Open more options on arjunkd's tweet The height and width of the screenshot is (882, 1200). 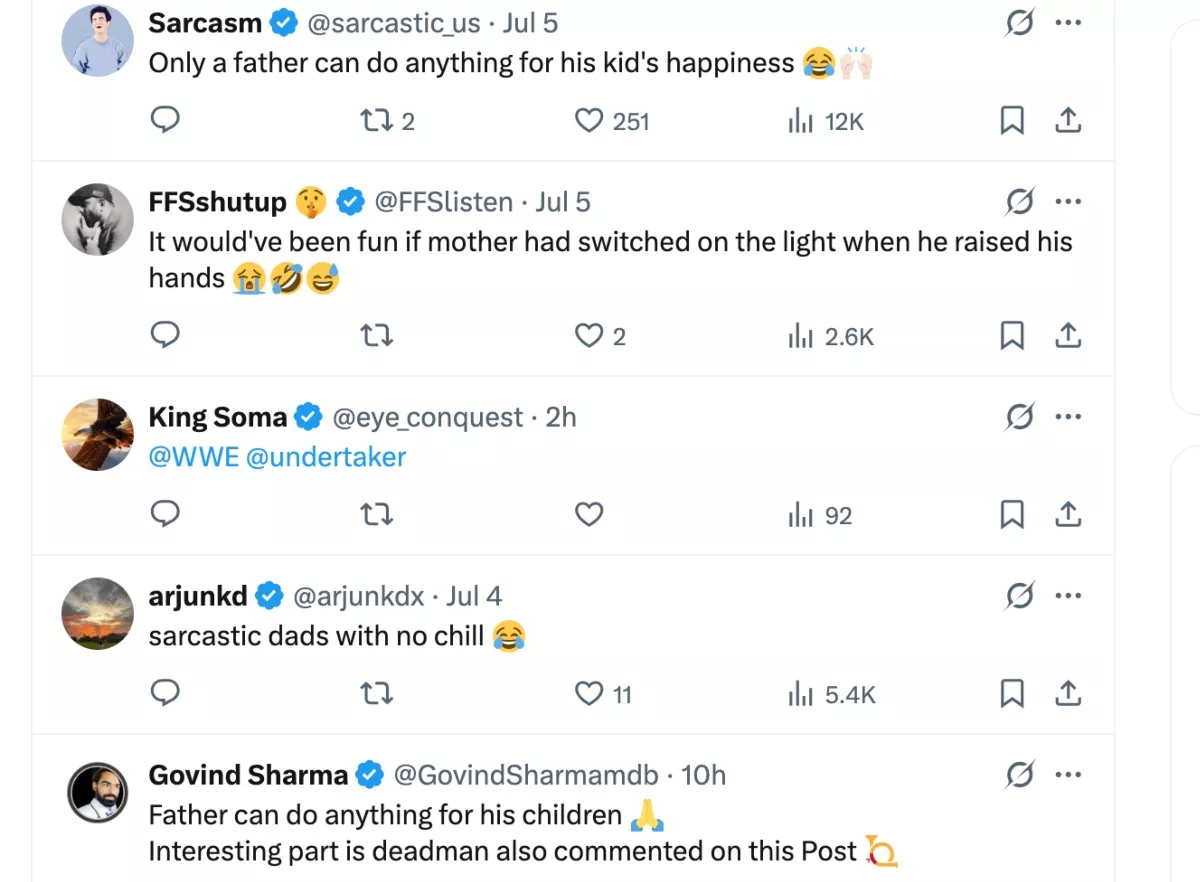tap(1068, 596)
